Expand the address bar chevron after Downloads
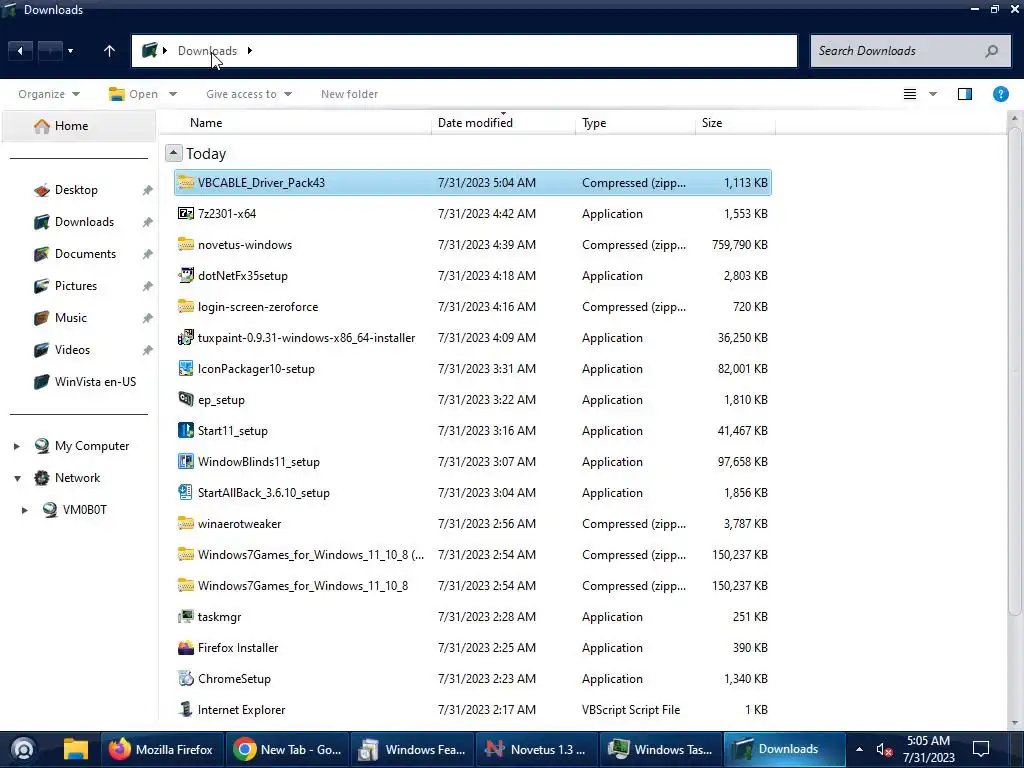 (249, 51)
